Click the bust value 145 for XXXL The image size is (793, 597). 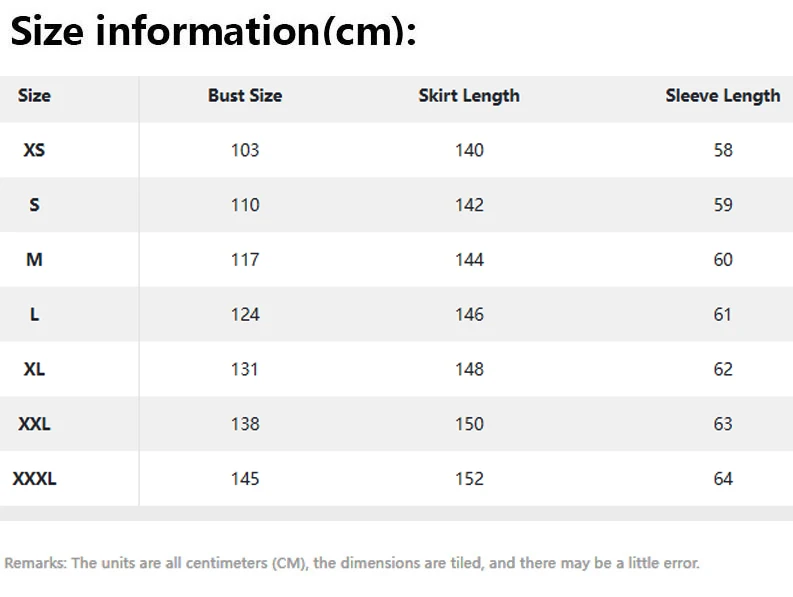tap(245, 479)
